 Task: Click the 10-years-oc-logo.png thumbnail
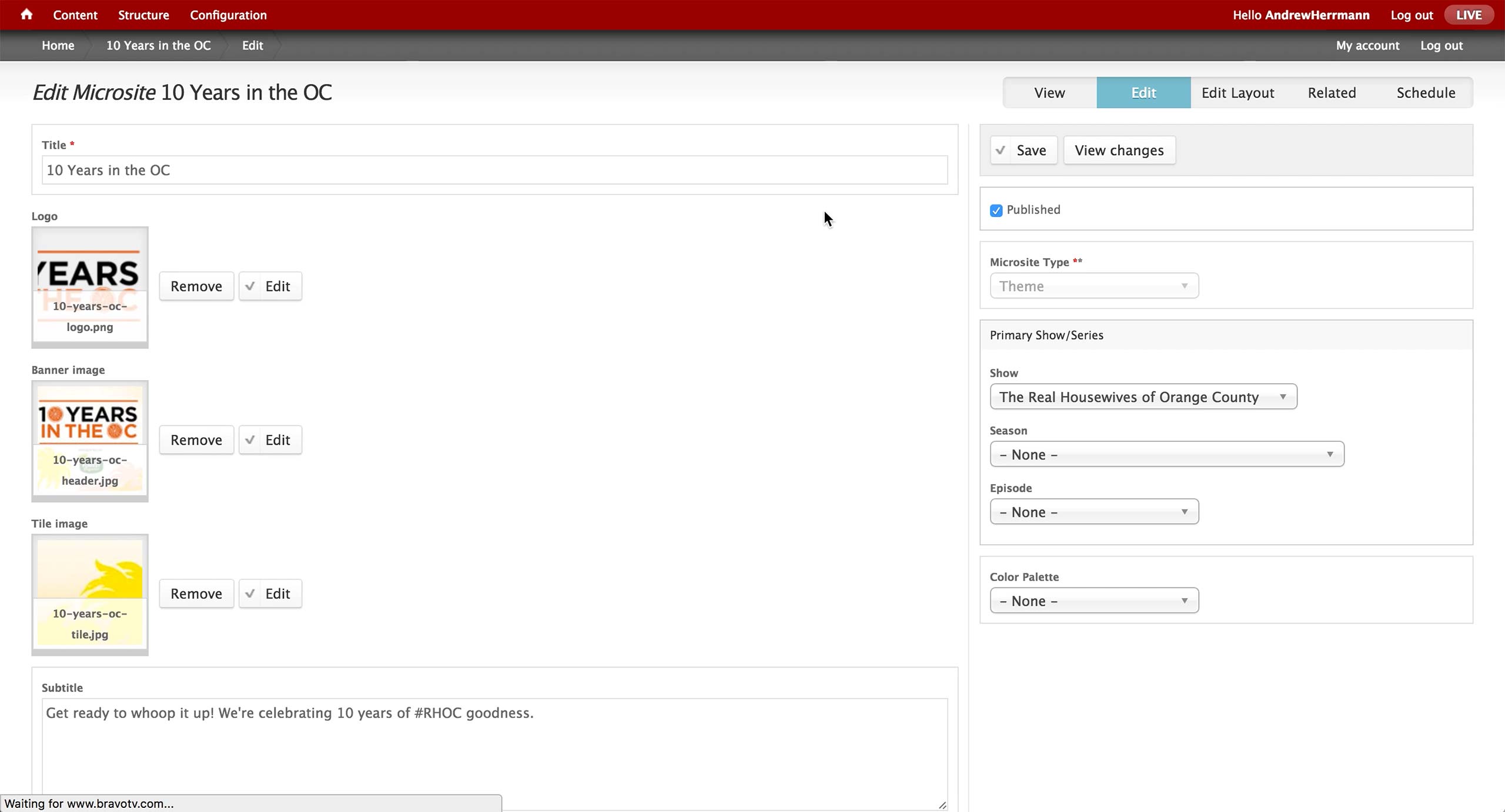[89, 287]
